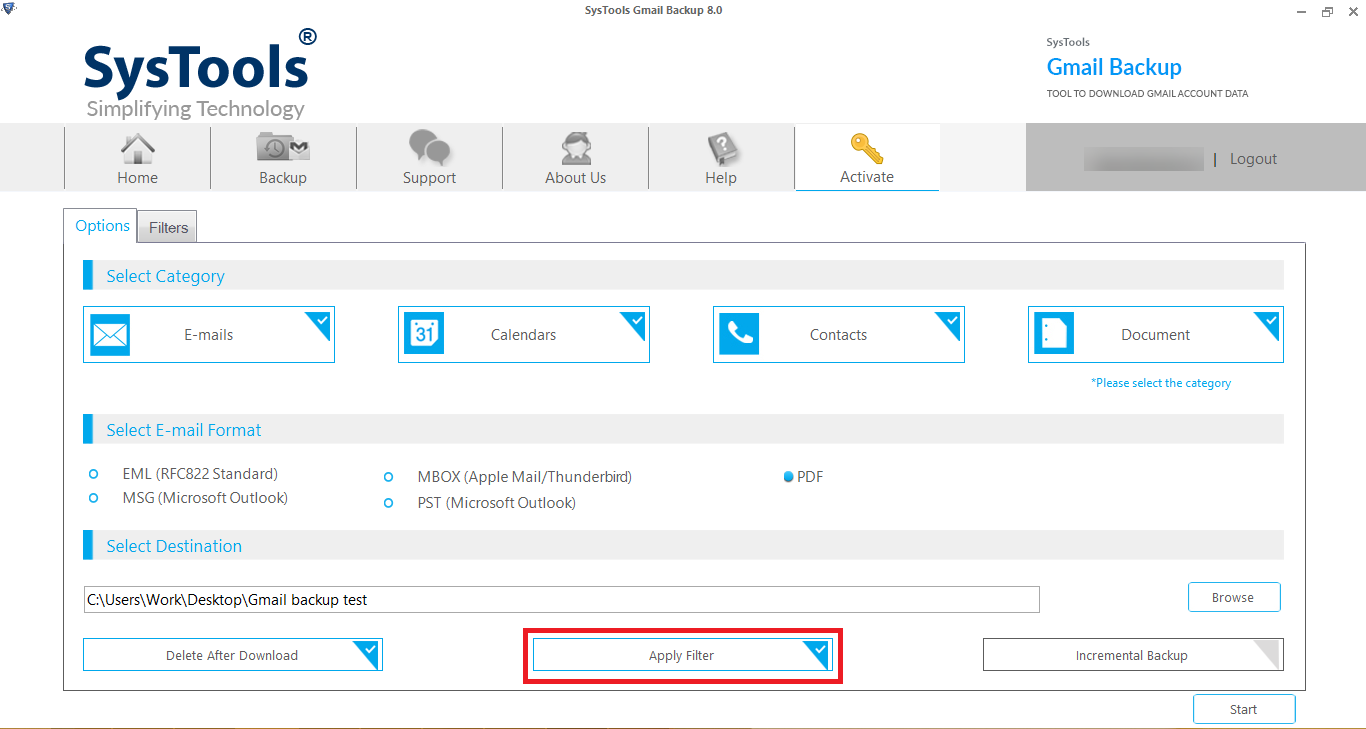Open the Home toolbar section
The height and width of the screenshot is (729, 1366).
(x=137, y=158)
